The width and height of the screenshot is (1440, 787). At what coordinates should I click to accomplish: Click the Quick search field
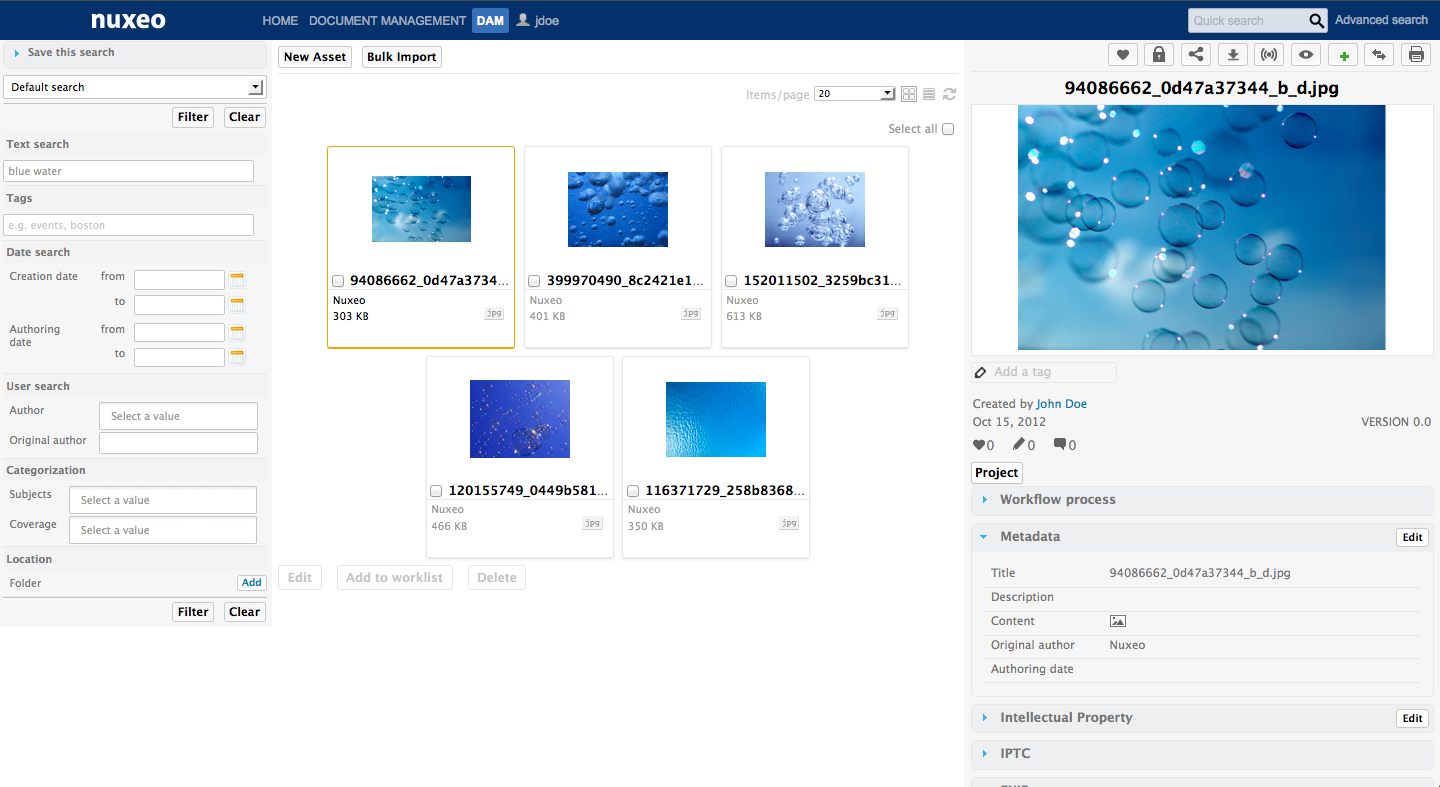pos(1248,20)
